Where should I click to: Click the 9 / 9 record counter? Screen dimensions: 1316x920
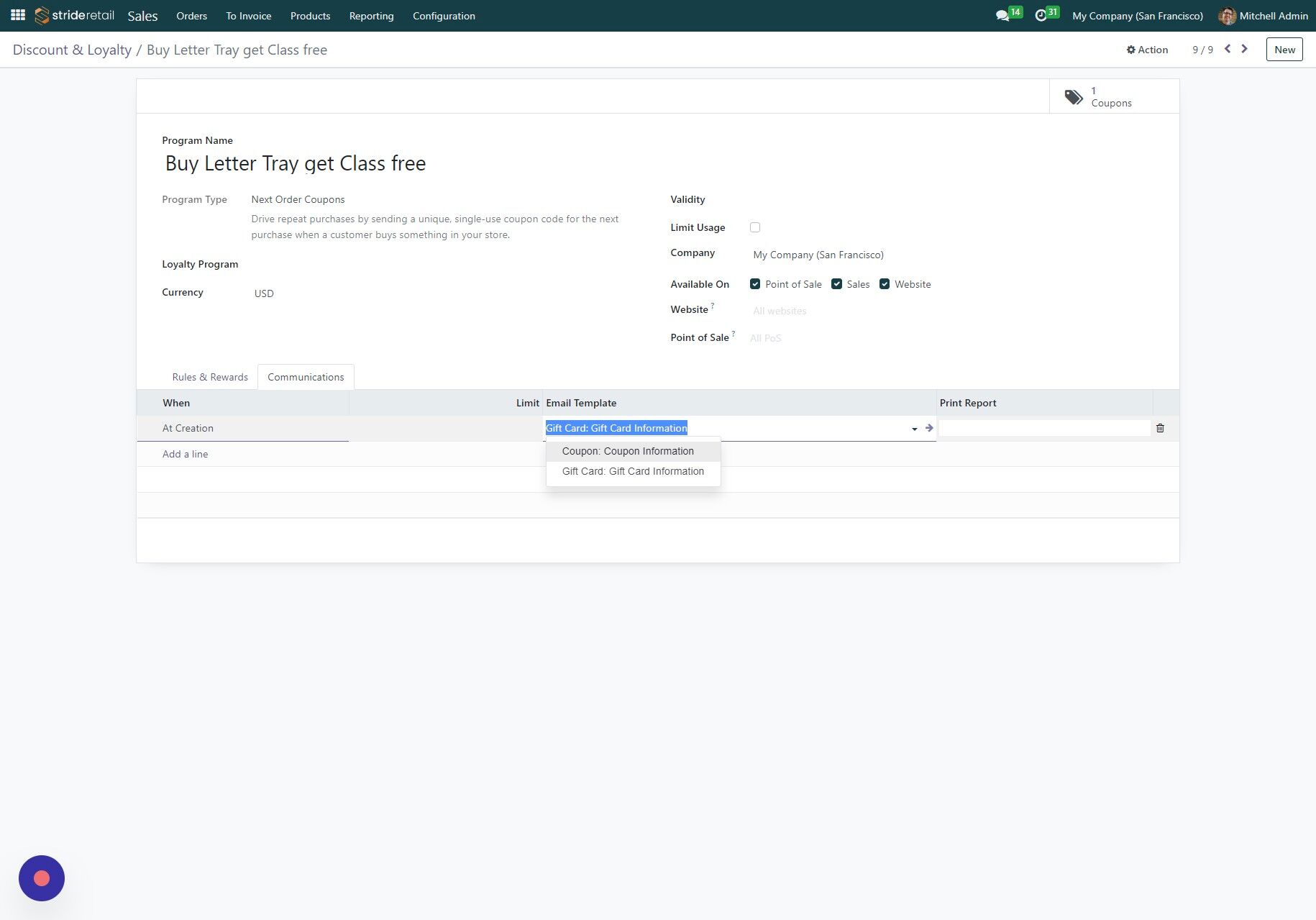pos(1202,50)
